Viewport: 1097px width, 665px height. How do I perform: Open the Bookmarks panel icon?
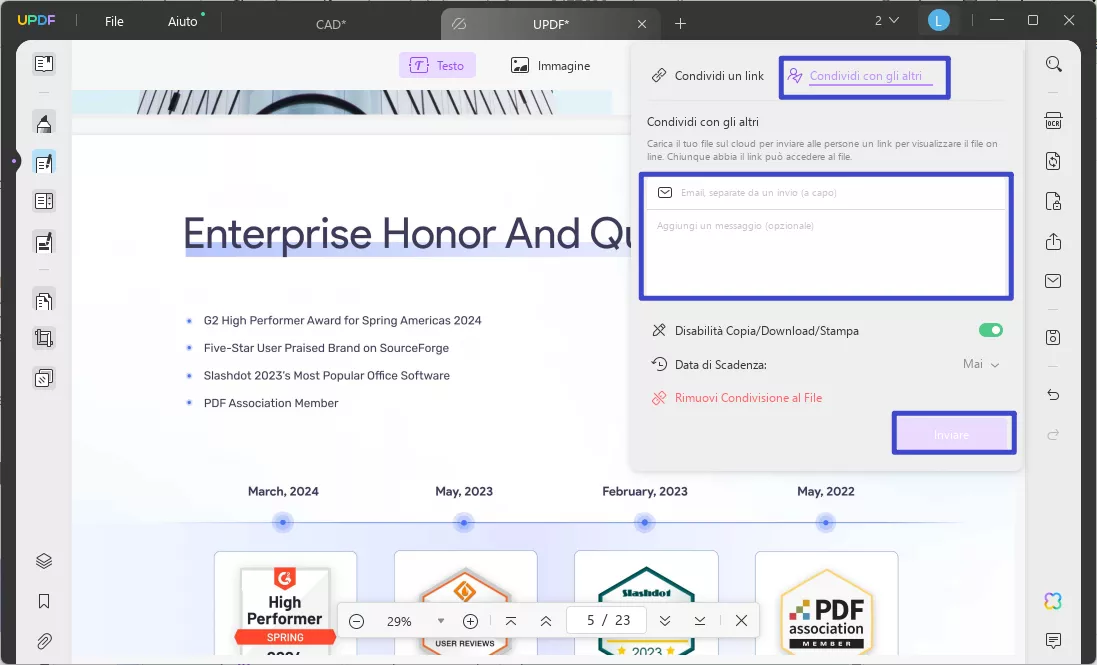tap(44, 601)
